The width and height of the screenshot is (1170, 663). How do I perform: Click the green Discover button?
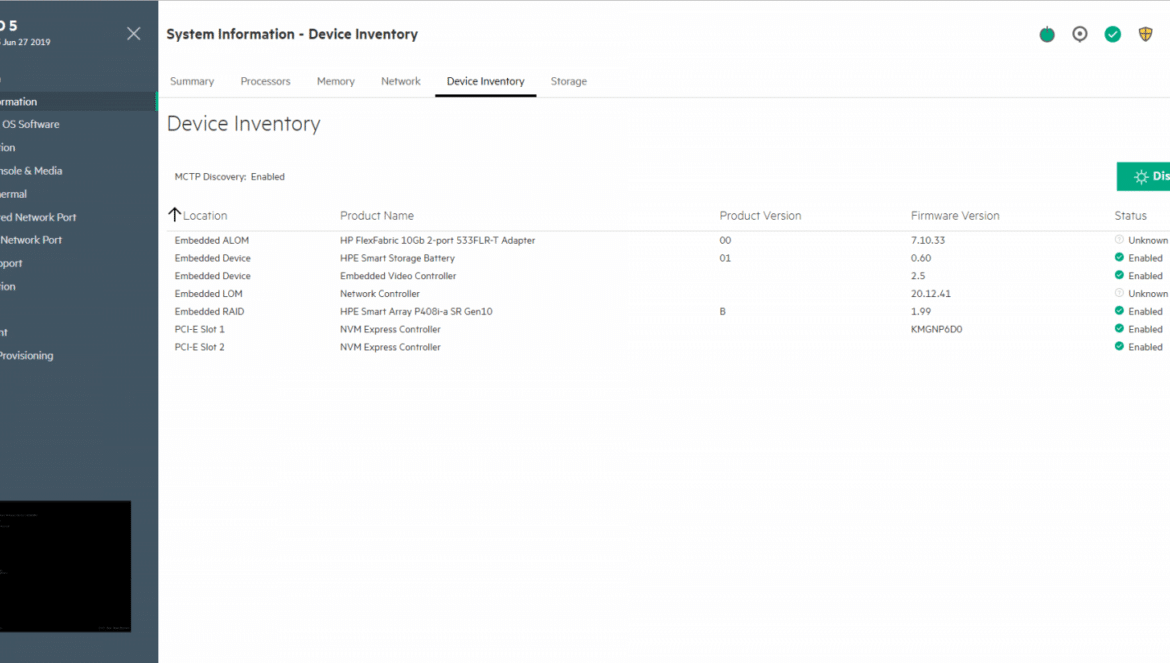point(1143,177)
